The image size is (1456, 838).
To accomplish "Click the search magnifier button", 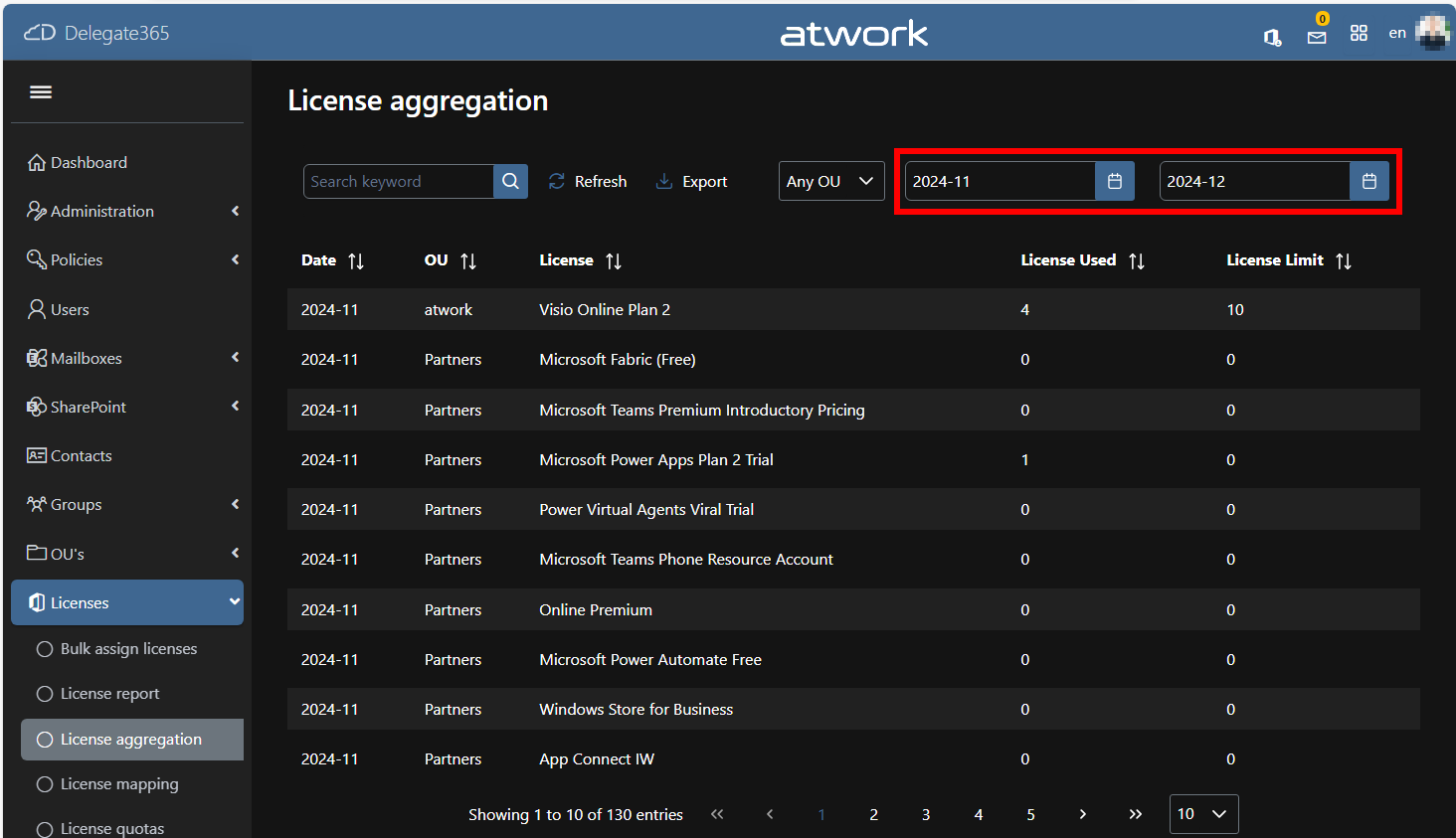I will tap(510, 181).
